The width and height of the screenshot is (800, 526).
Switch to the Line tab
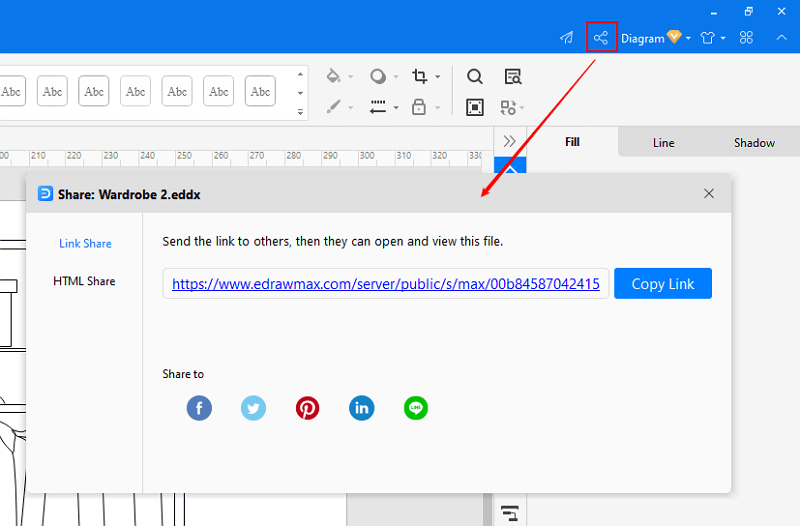coord(663,143)
